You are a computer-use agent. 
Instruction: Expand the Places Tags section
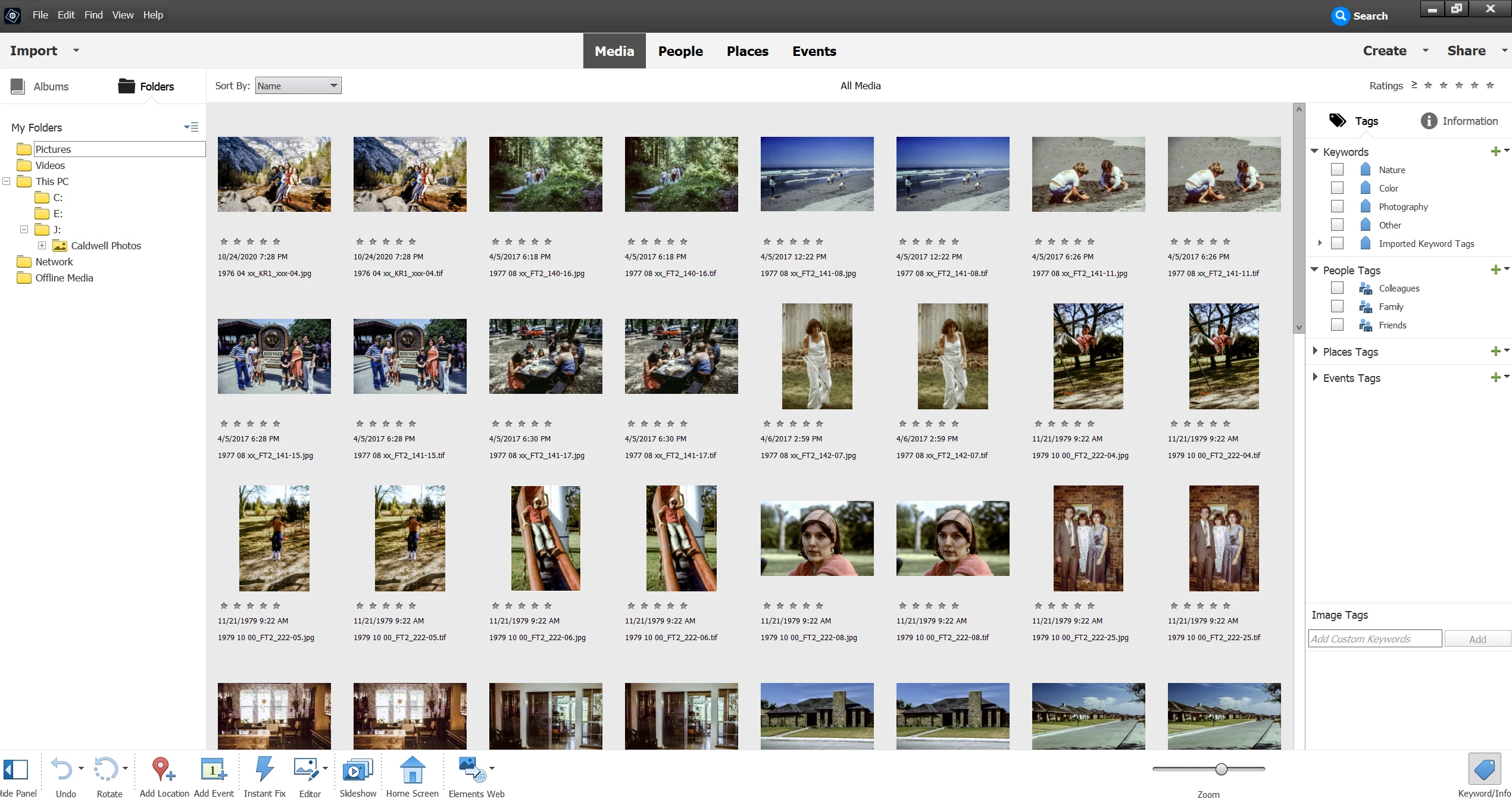click(x=1315, y=352)
